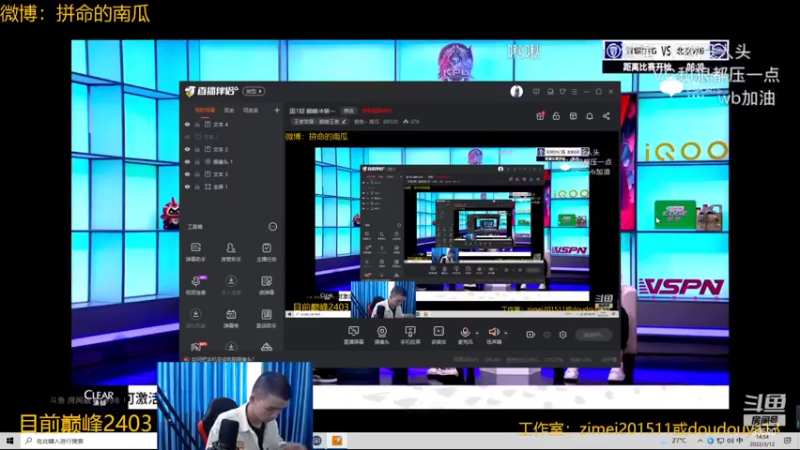Open orange app icon in taskbar

tap(337, 441)
